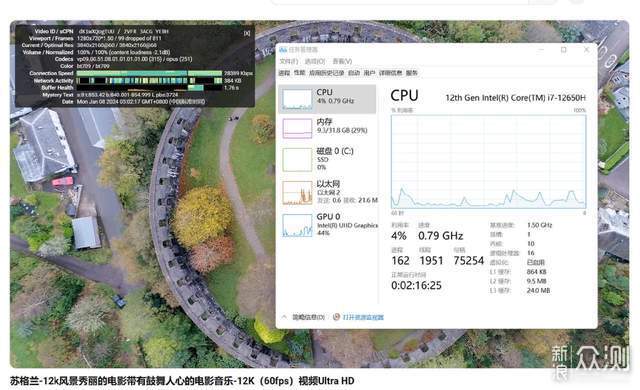Open Resource Monitor icon at bottom
The width and height of the screenshot is (640, 390).
click(x=336, y=317)
